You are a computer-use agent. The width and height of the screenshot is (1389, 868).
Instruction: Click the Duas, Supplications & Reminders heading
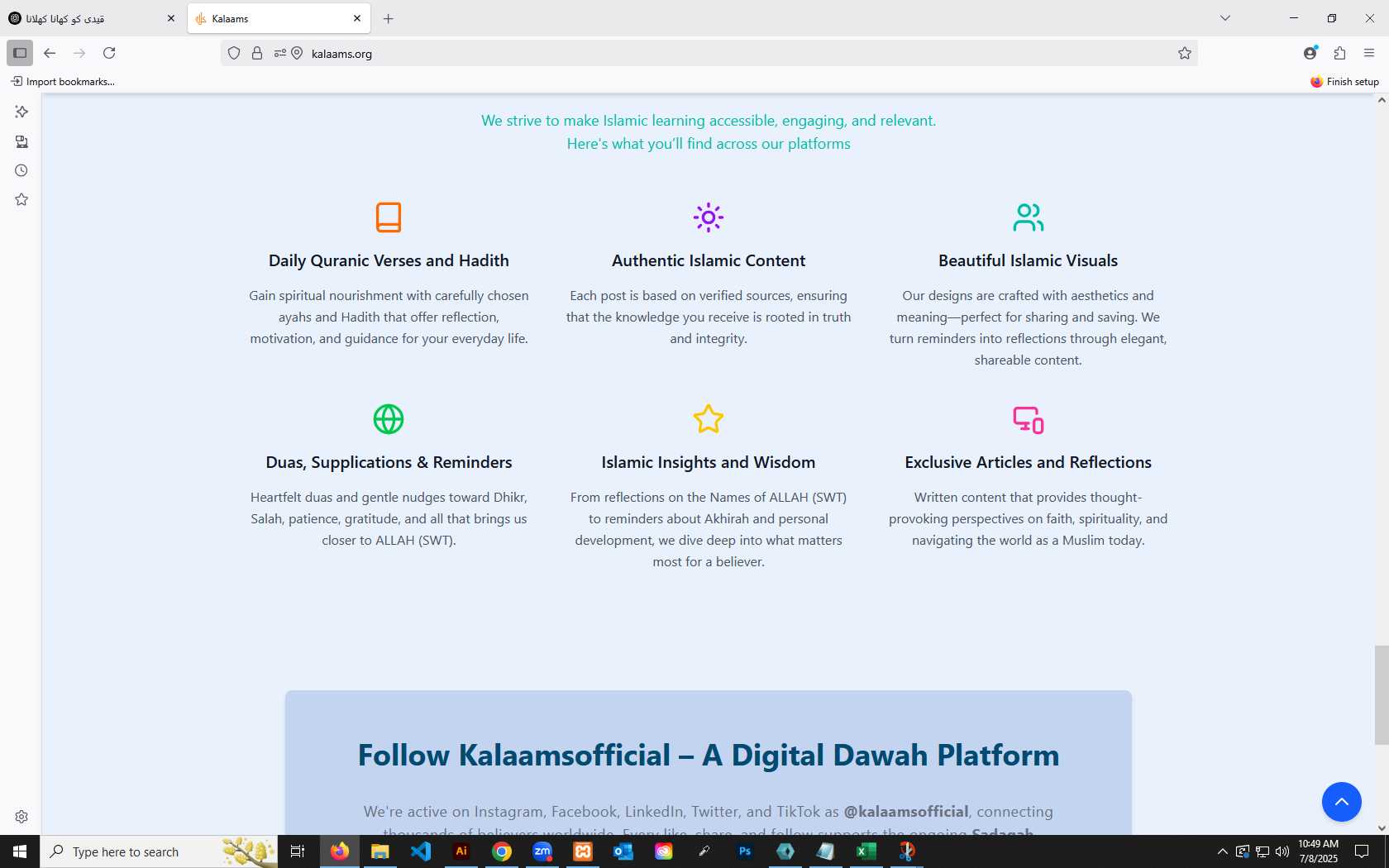(389, 462)
